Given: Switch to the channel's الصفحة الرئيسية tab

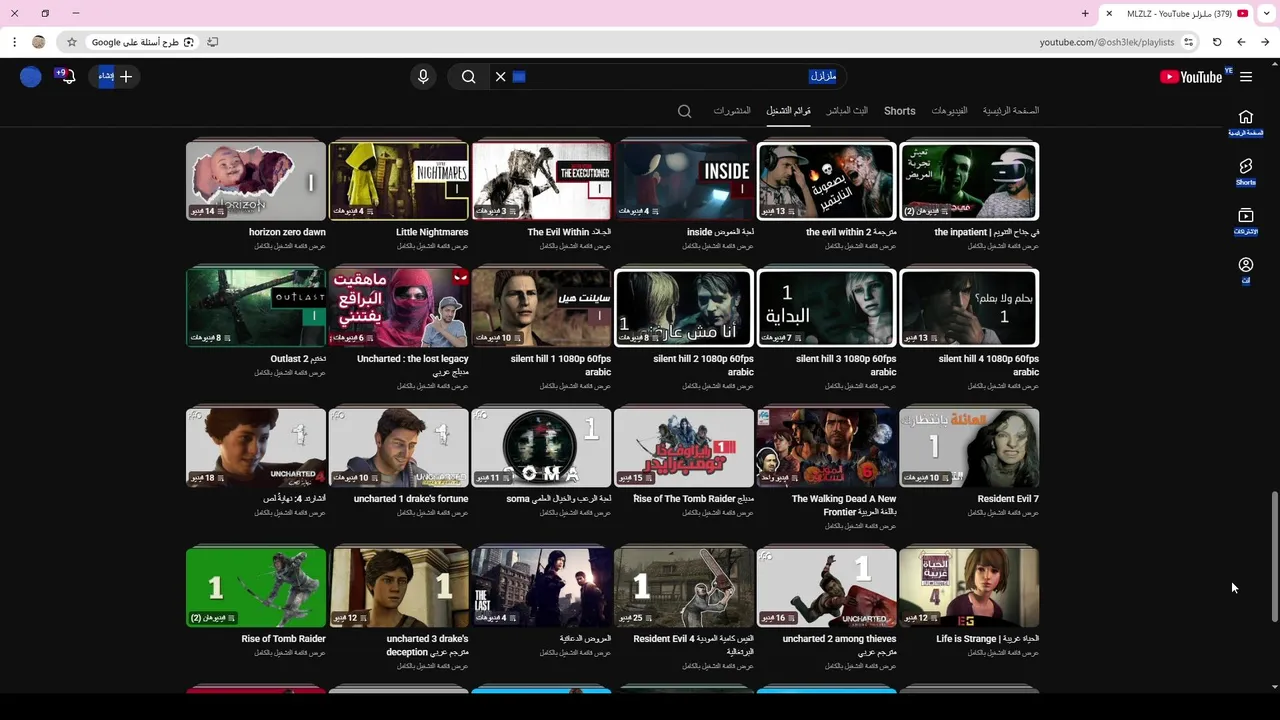Looking at the screenshot, I should click(1011, 111).
